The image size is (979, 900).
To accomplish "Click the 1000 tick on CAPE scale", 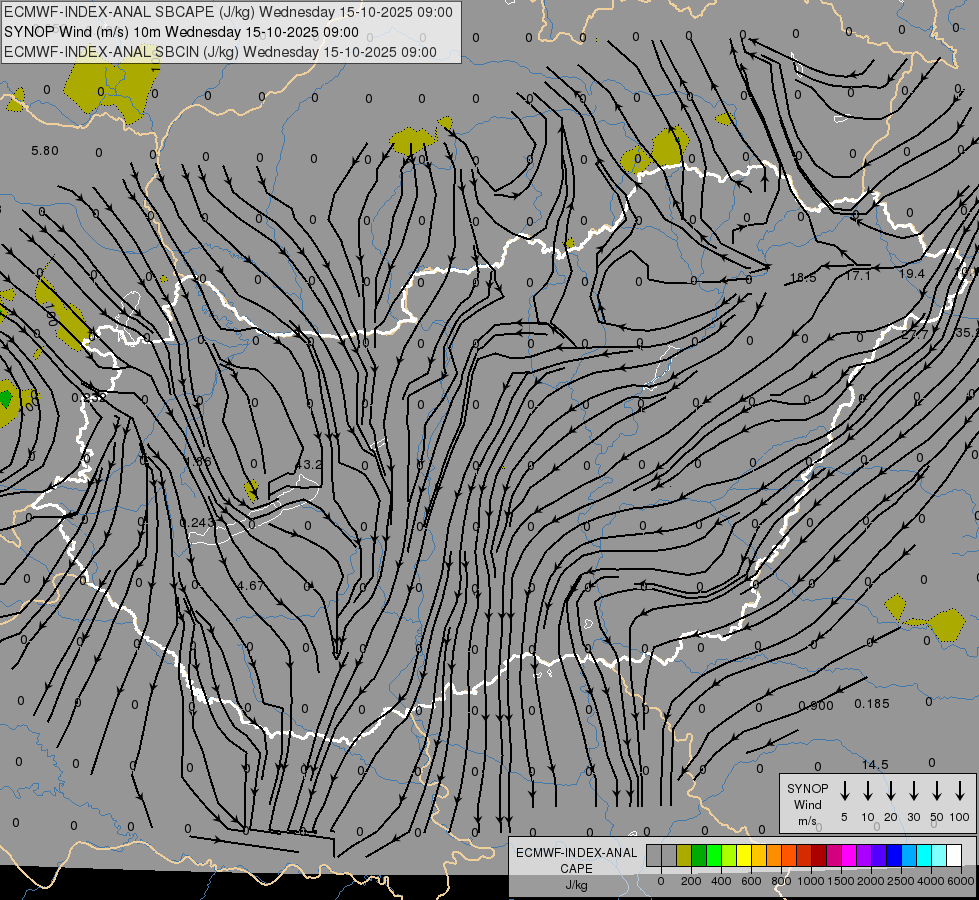I will (x=810, y=881).
